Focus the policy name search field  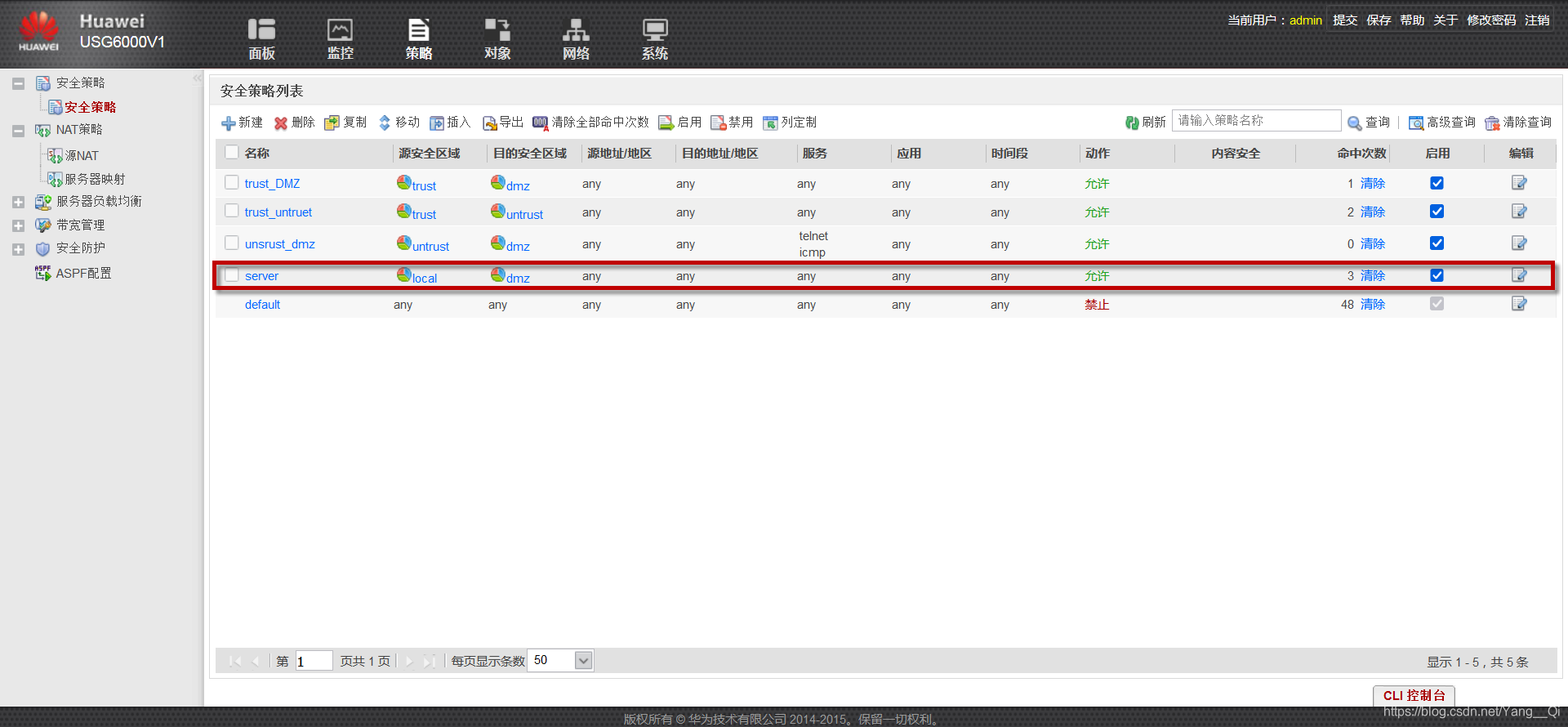point(1256,121)
